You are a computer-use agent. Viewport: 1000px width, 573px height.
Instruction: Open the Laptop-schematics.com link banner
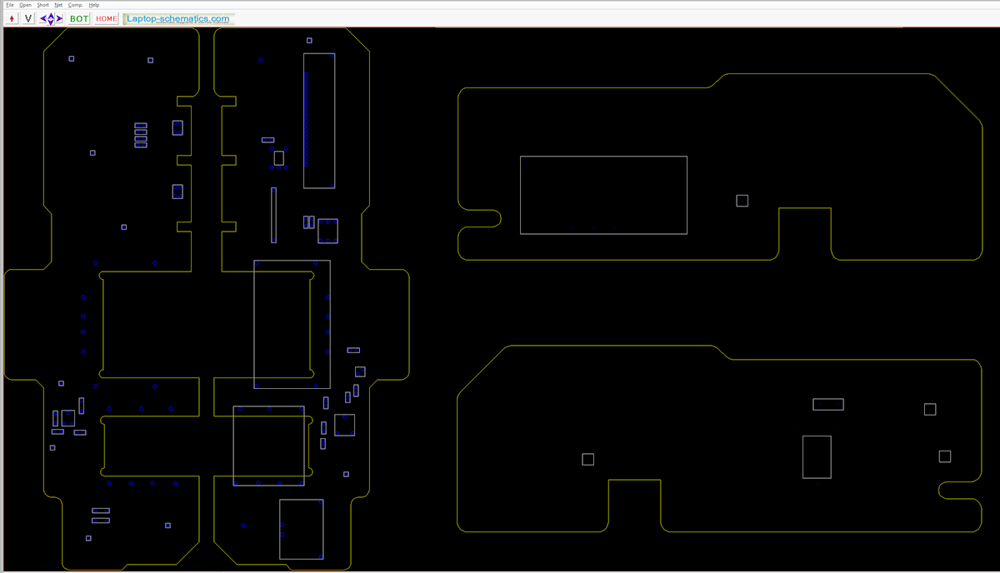click(x=178, y=19)
